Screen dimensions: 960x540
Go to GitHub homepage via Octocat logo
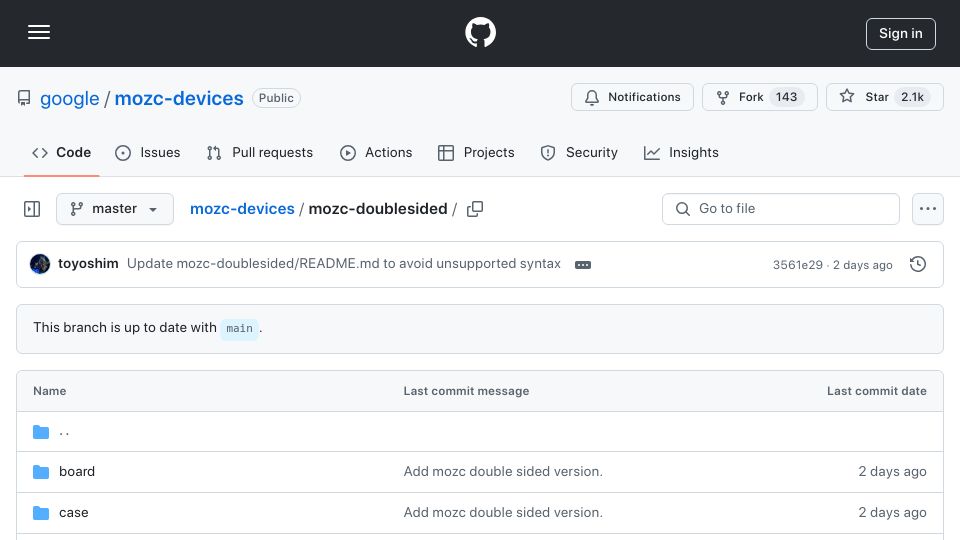click(x=480, y=32)
